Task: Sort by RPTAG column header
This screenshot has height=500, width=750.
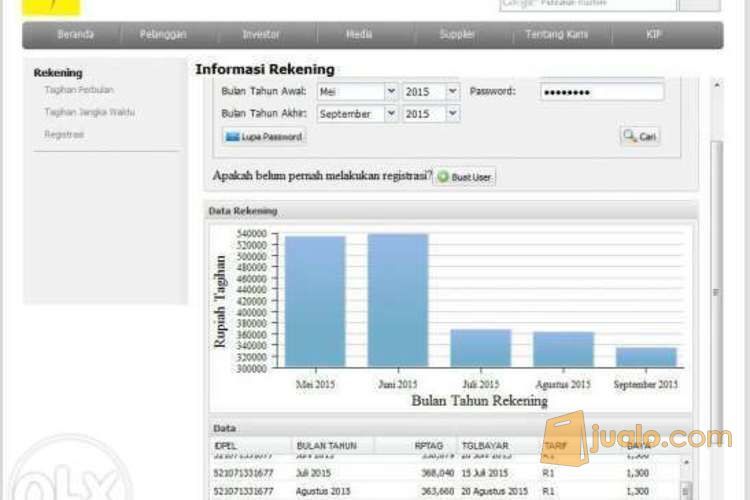Action: click(x=415, y=445)
